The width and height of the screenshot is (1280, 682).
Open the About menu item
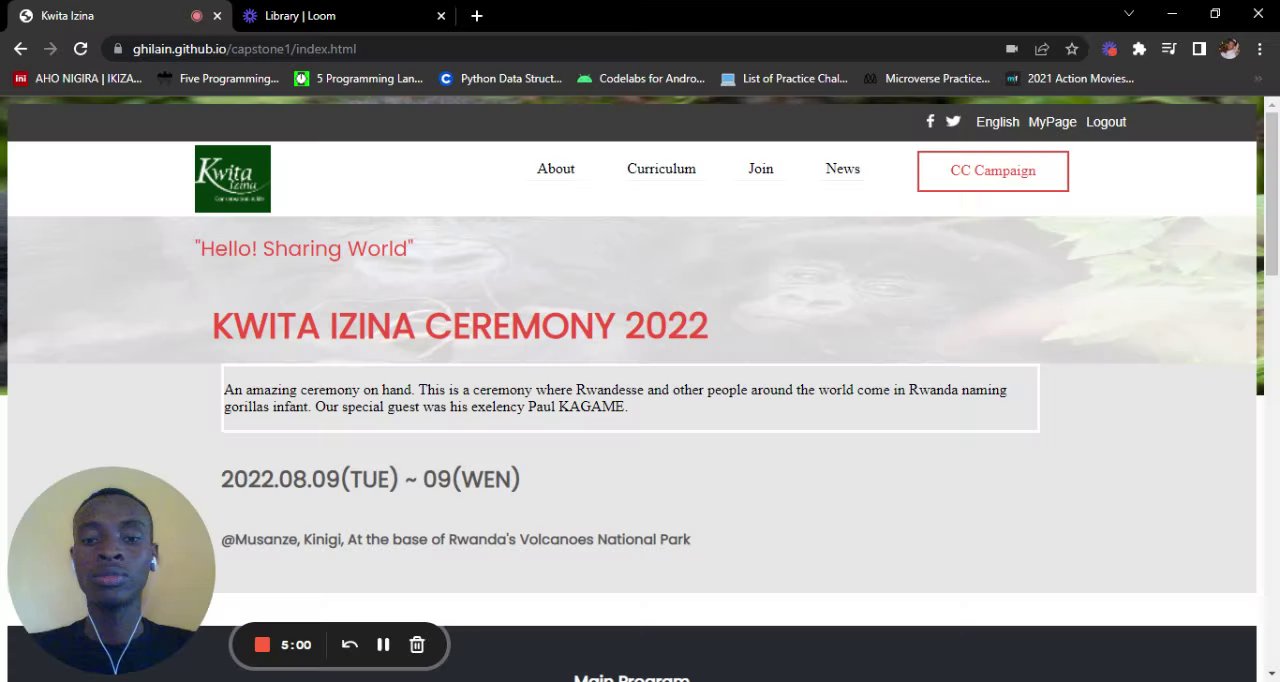(x=556, y=169)
